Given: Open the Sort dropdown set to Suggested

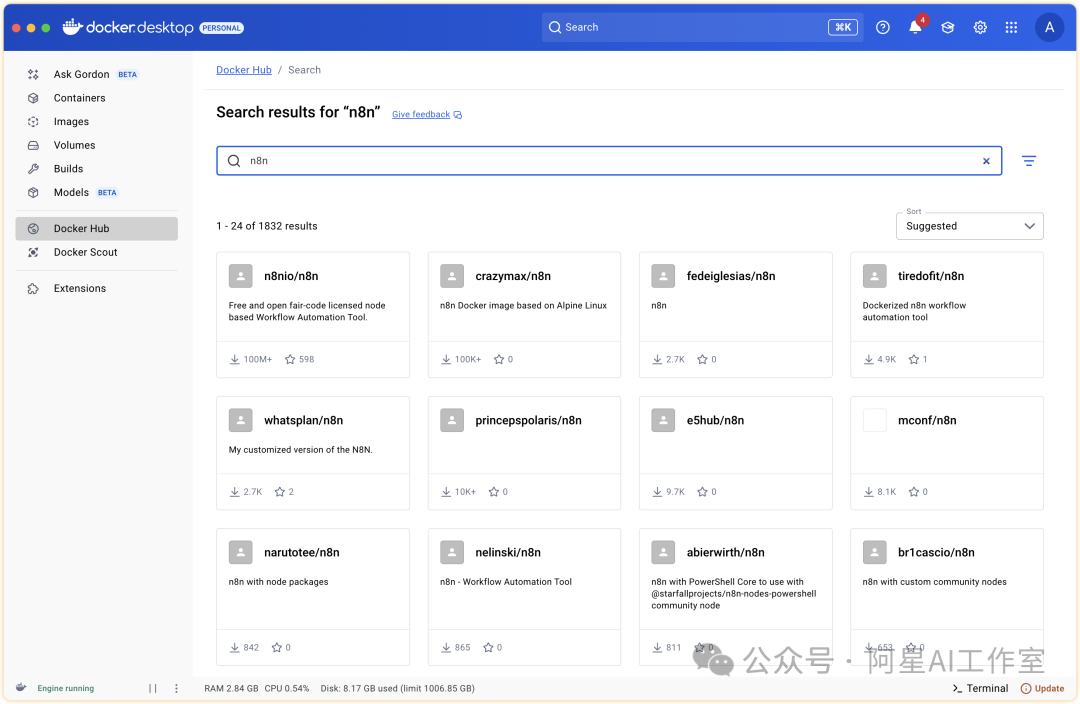Looking at the screenshot, I should (969, 226).
